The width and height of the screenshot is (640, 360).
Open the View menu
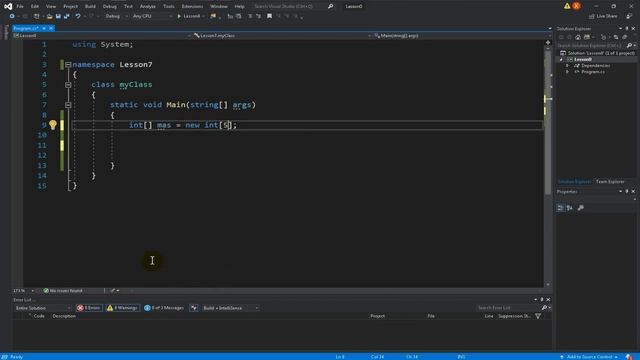[51, 6]
